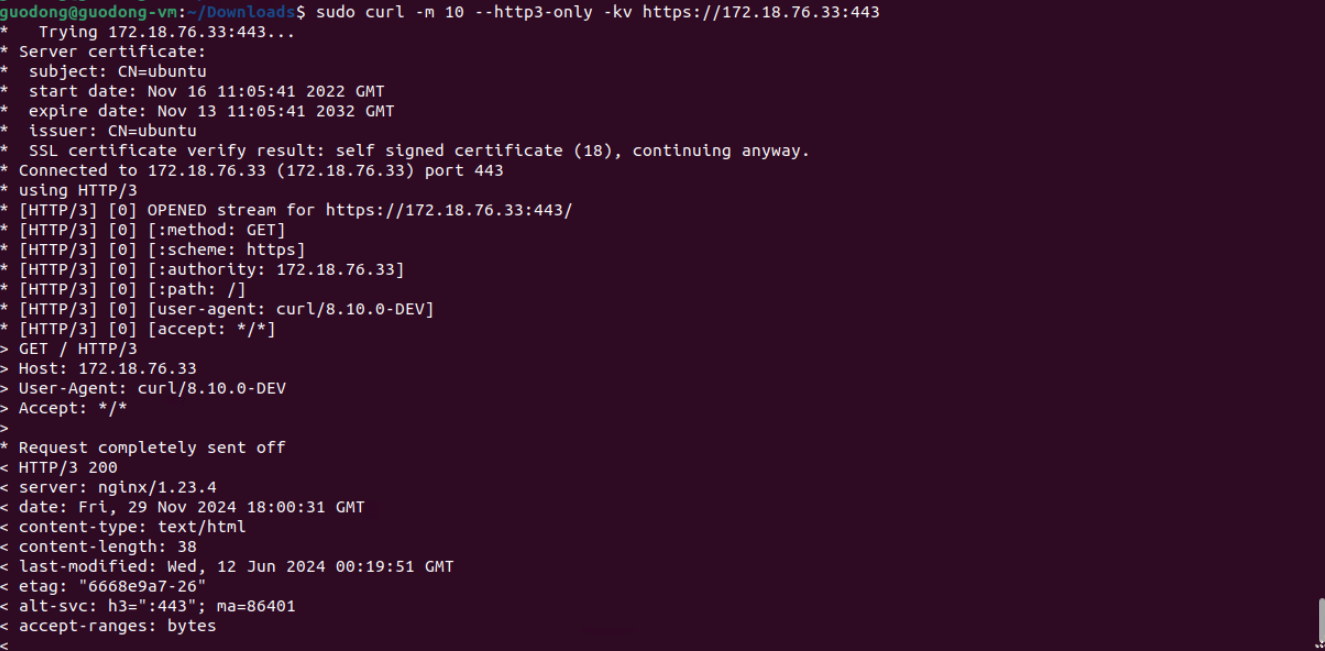Click the "server: nginx/1.23.4" response header
1325x651 pixels.
coord(117,487)
